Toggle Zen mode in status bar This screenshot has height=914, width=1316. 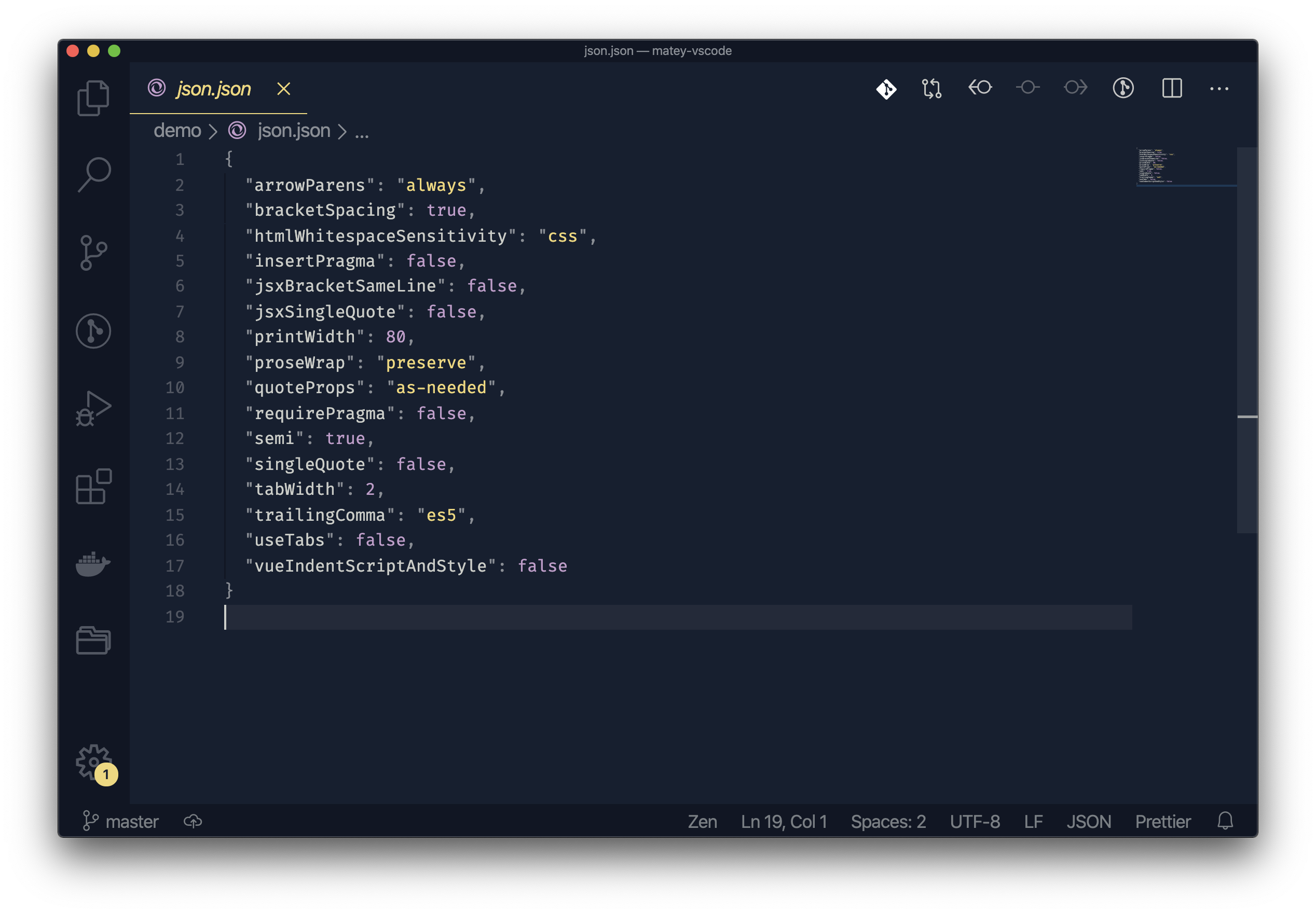[702, 821]
